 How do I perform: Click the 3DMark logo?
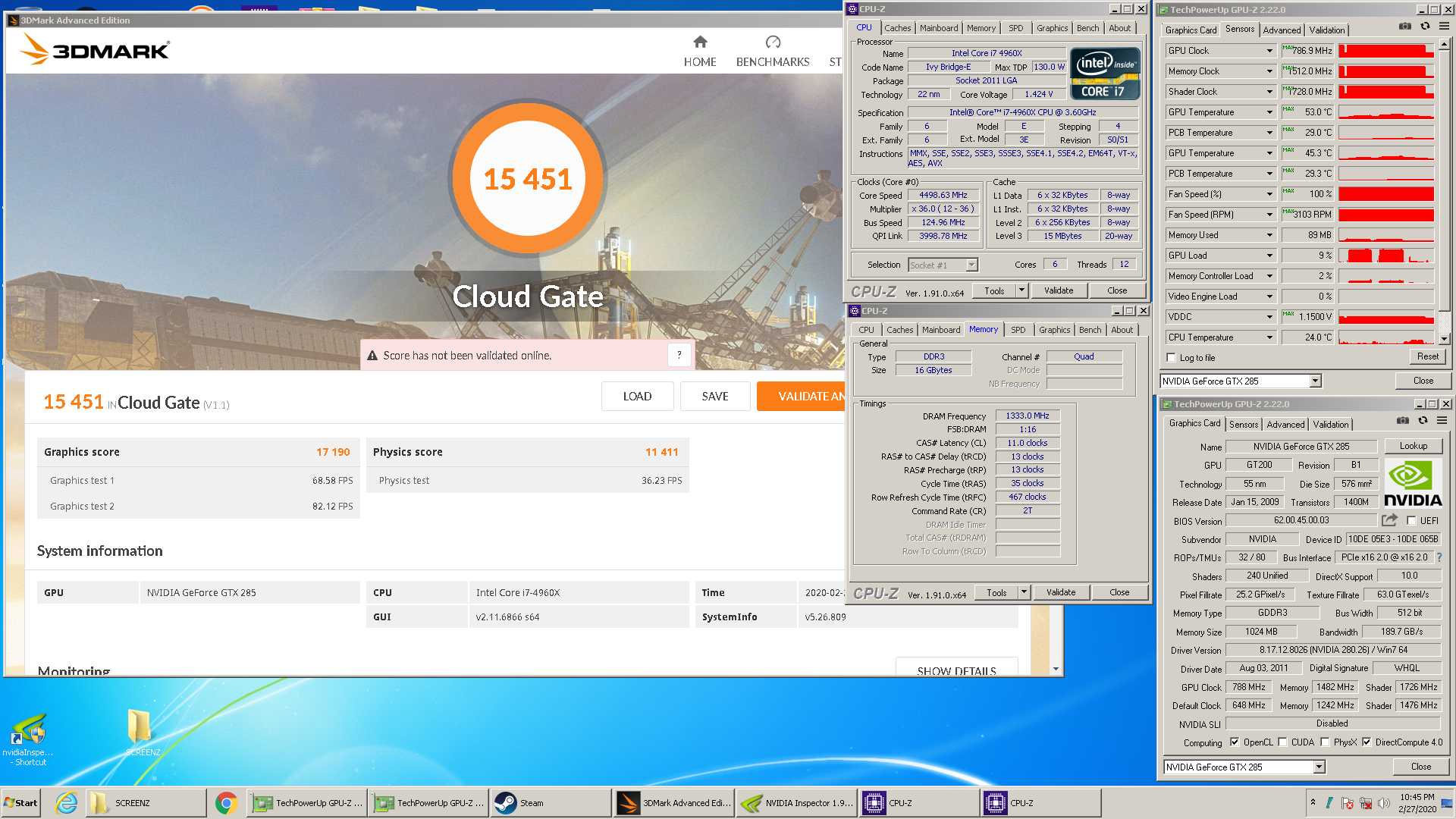coord(95,49)
